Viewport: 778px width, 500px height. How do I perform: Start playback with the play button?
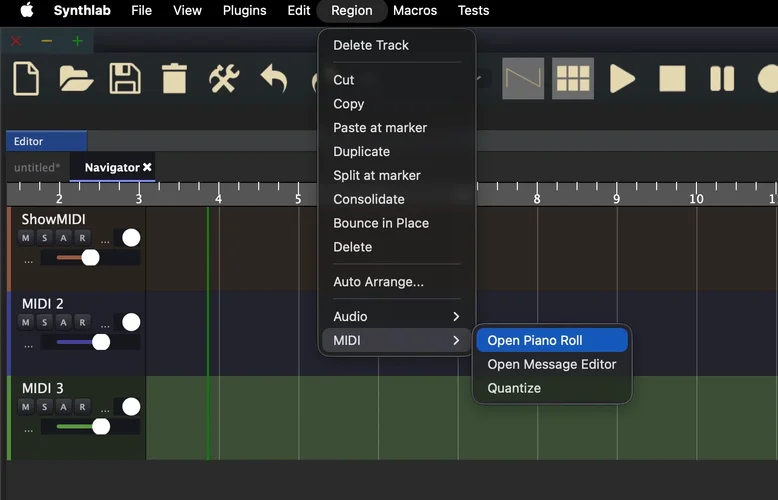tap(622, 78)
